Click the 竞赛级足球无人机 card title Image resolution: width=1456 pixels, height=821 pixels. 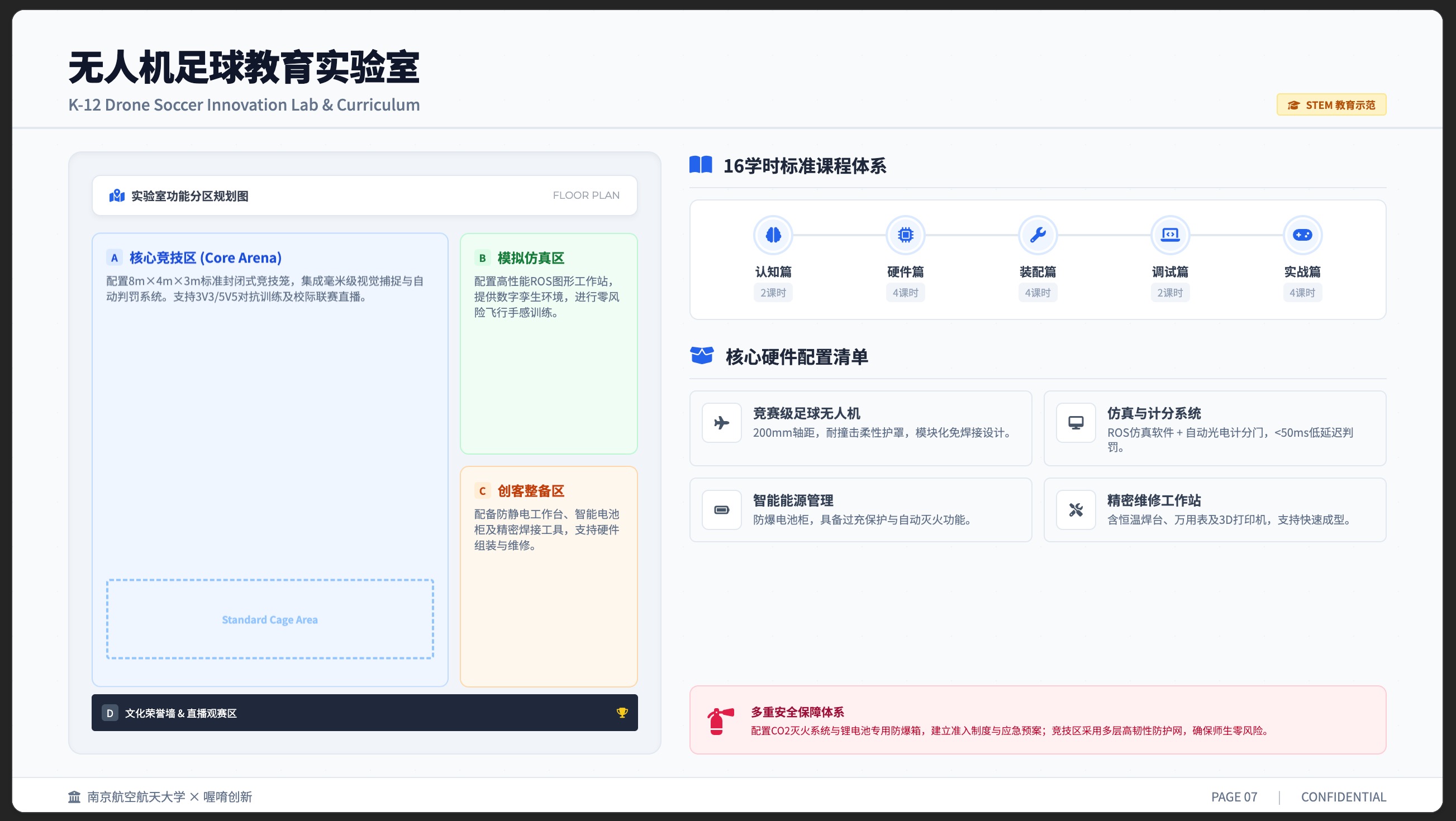pyautogui.click(x=807, y=413)
